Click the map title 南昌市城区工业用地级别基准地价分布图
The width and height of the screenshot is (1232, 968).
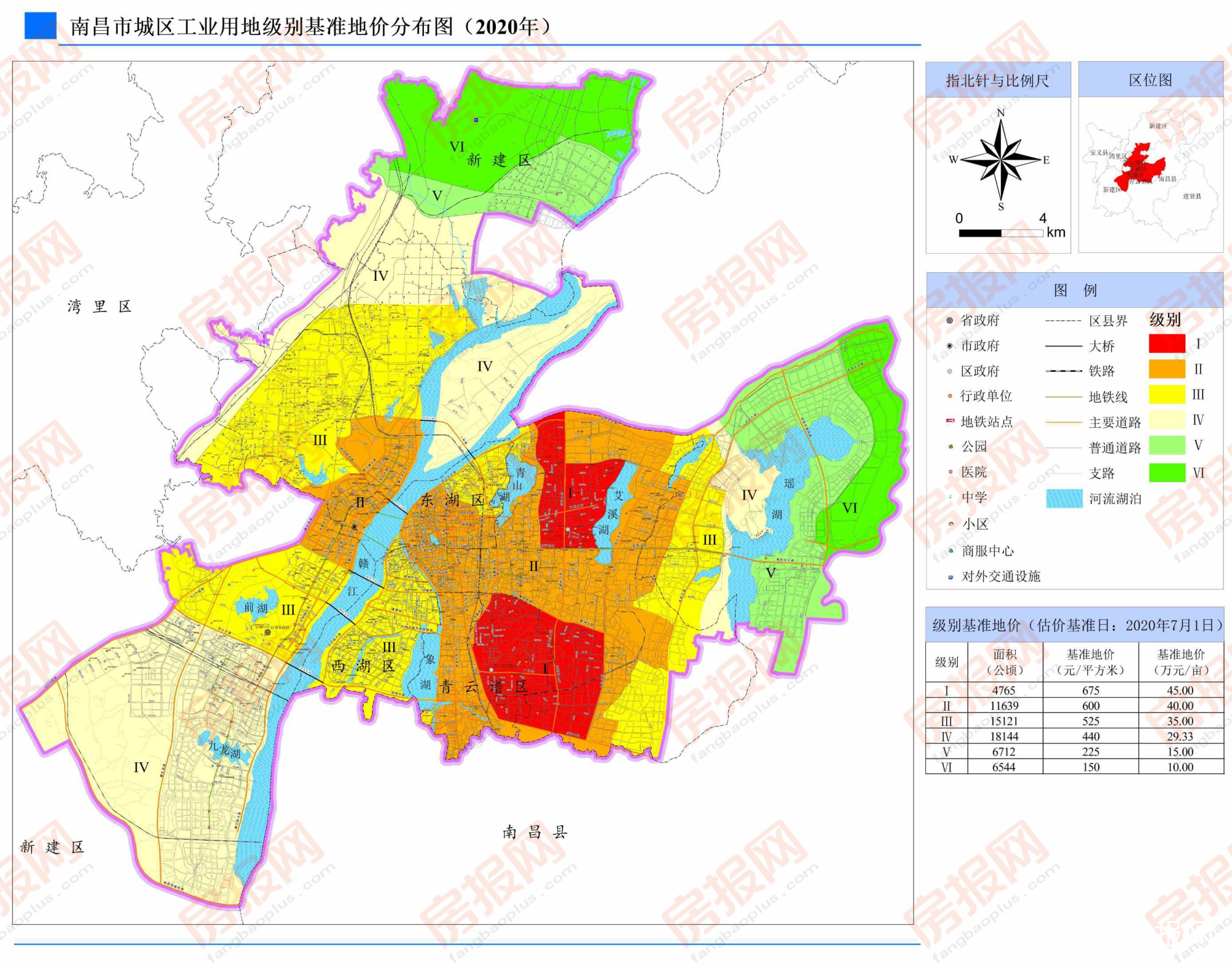[x=310, y=27]
